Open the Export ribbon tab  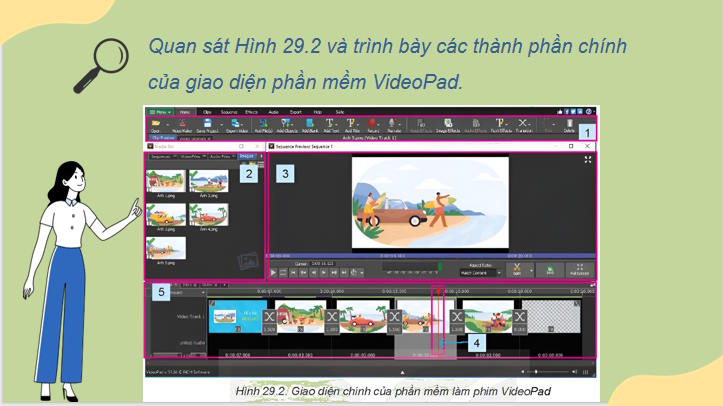click(x=296, y=112)
